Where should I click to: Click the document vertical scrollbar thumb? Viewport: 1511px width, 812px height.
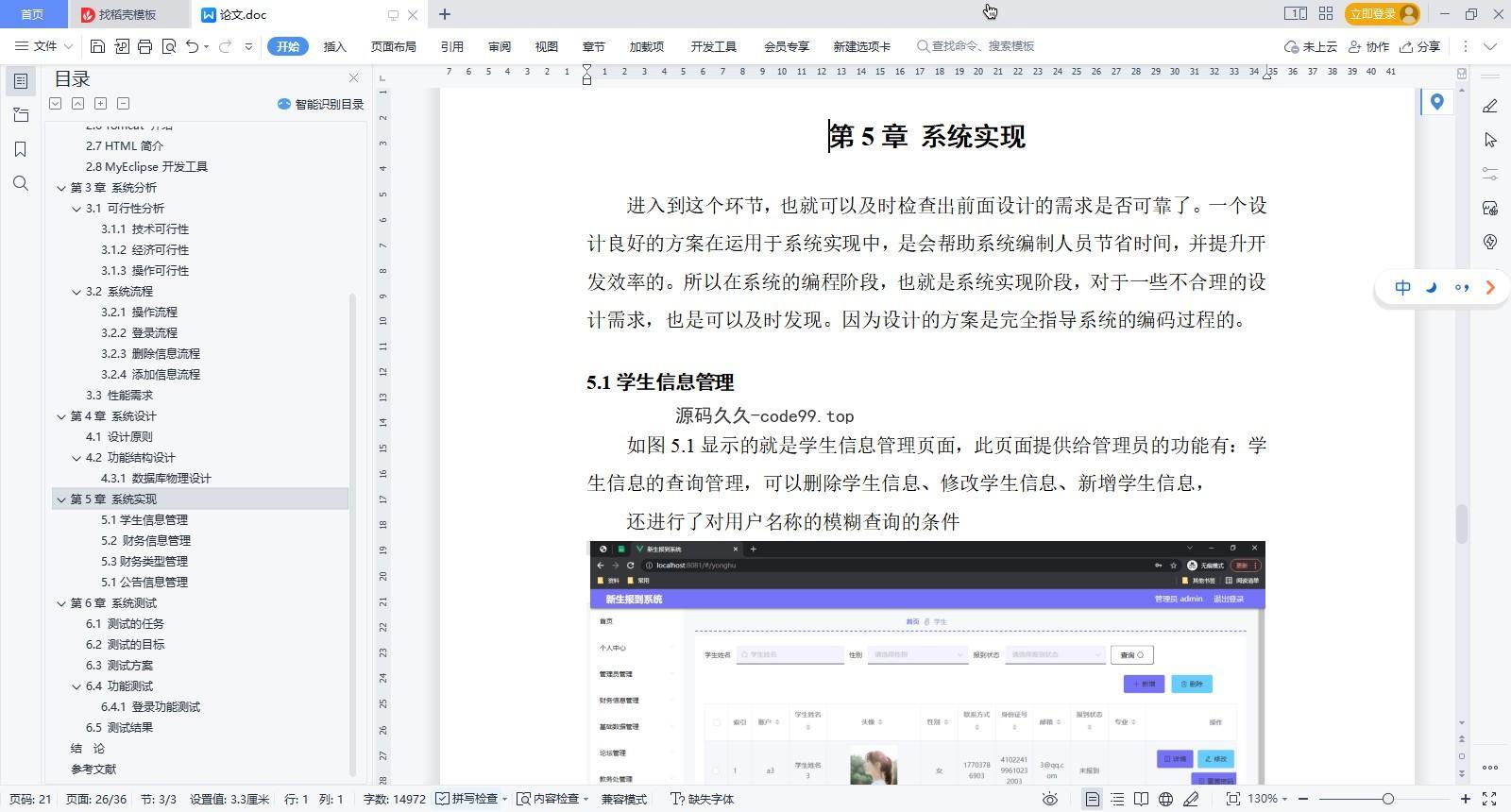click(1462, 524)
